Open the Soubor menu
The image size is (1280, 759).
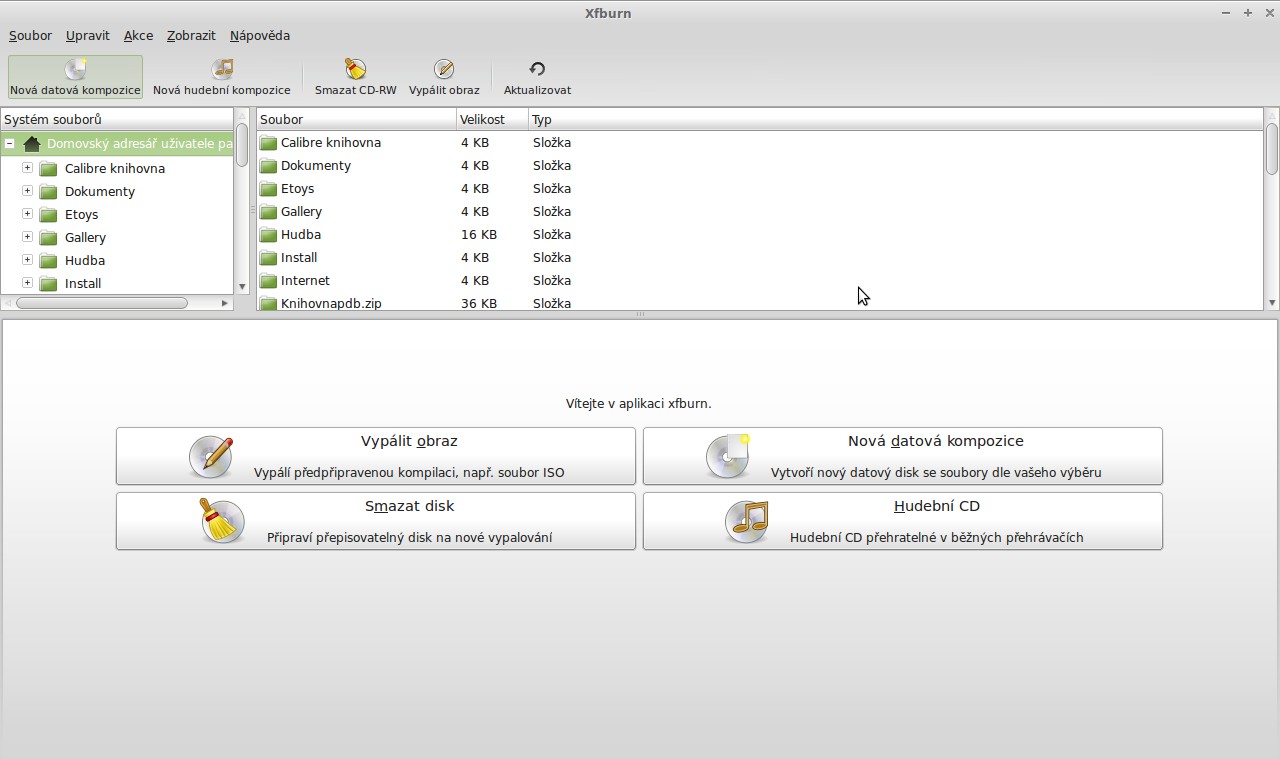[x=30, y=35]
